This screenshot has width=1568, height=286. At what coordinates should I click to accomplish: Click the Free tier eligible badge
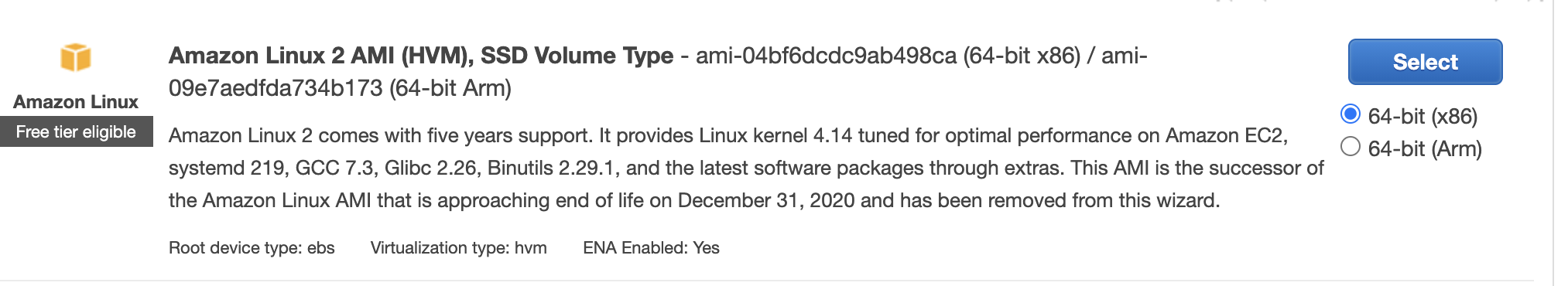[76, 131]
